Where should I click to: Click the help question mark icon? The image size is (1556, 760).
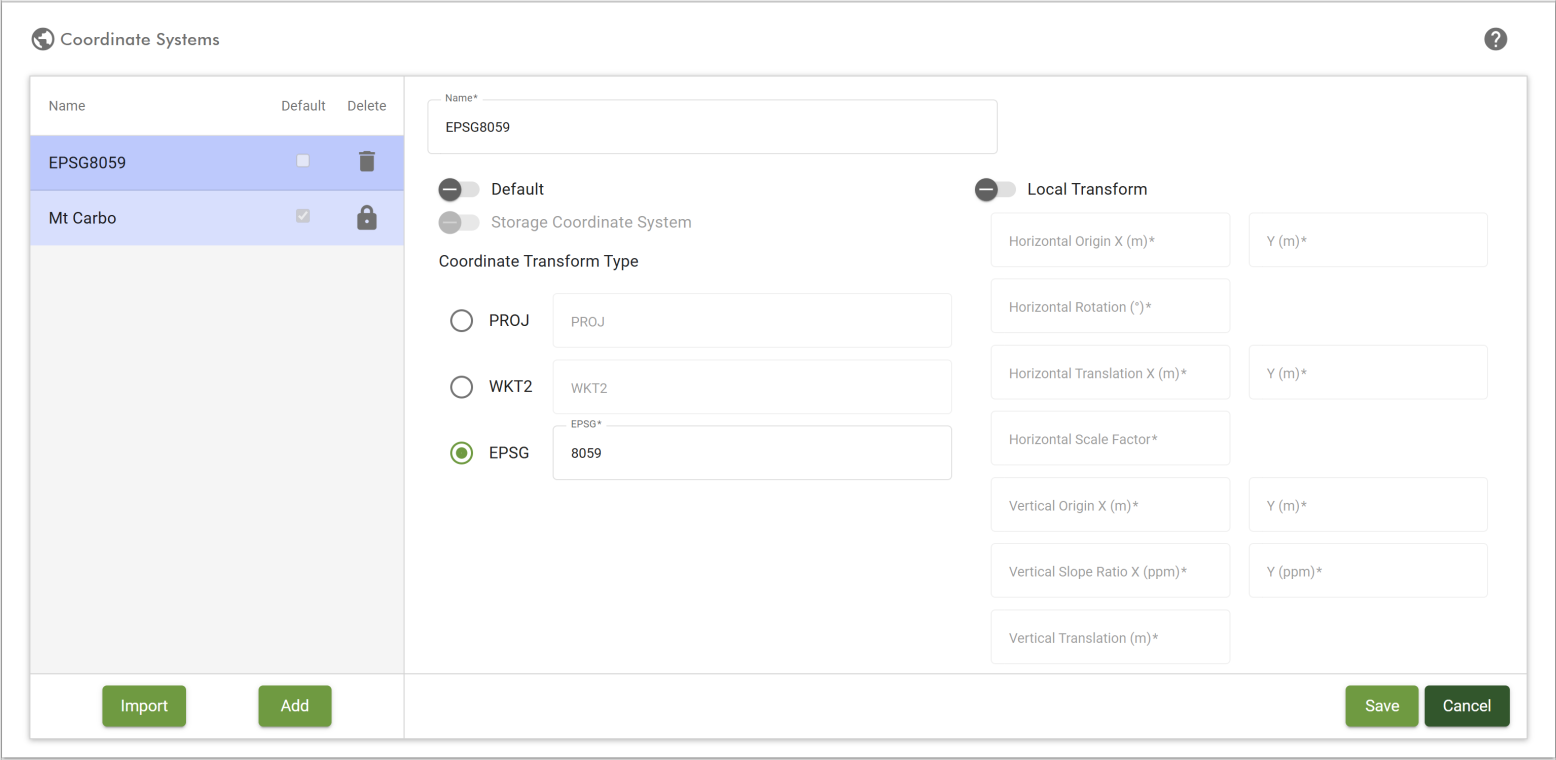tap(1496, 39)
